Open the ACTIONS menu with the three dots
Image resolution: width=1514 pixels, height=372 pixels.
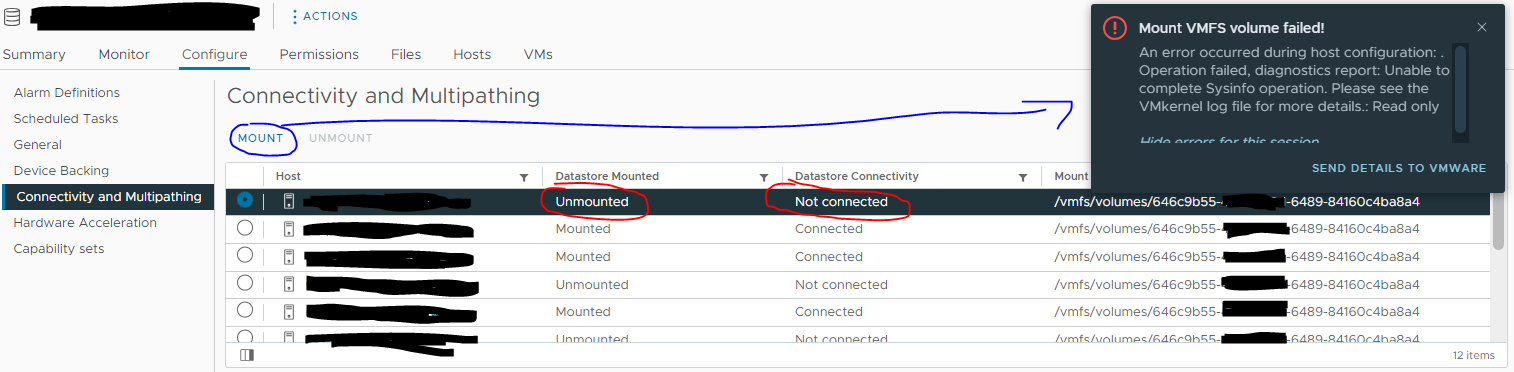(x=324, y=16)
